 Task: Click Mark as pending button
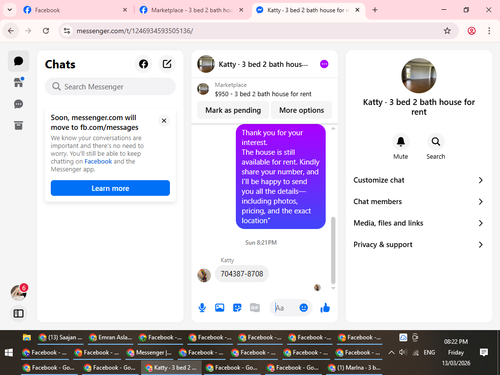coord(233,110)
